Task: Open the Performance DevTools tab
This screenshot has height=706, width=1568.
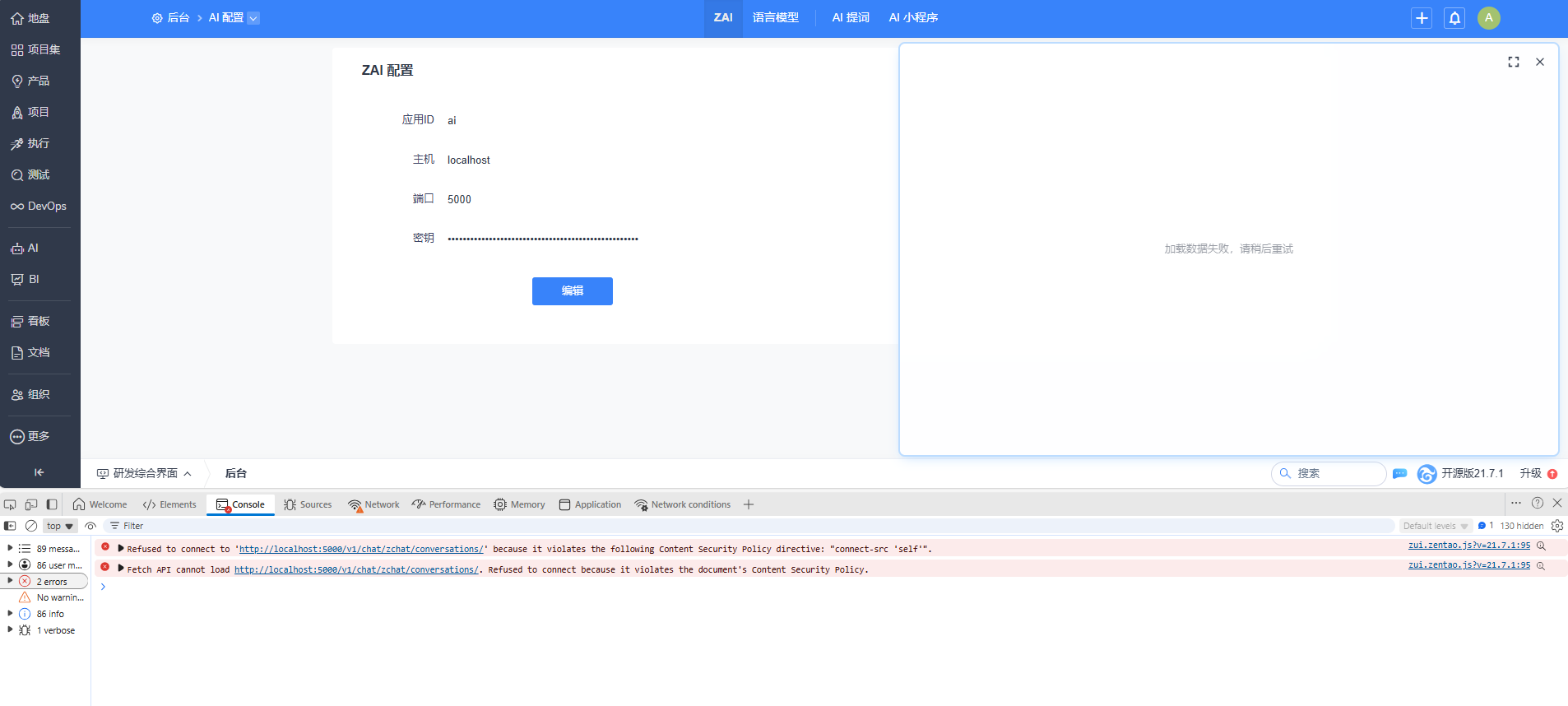Action: [x=447, y=504]
